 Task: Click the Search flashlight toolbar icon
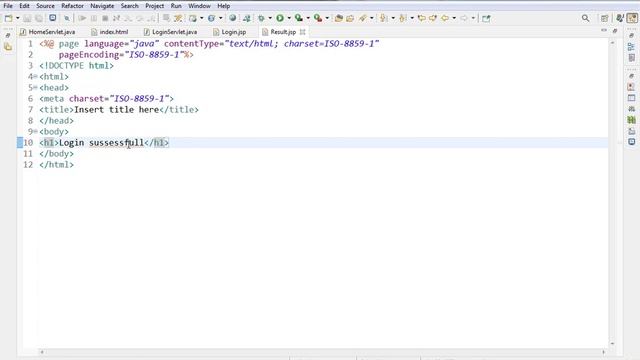point(362,18)
